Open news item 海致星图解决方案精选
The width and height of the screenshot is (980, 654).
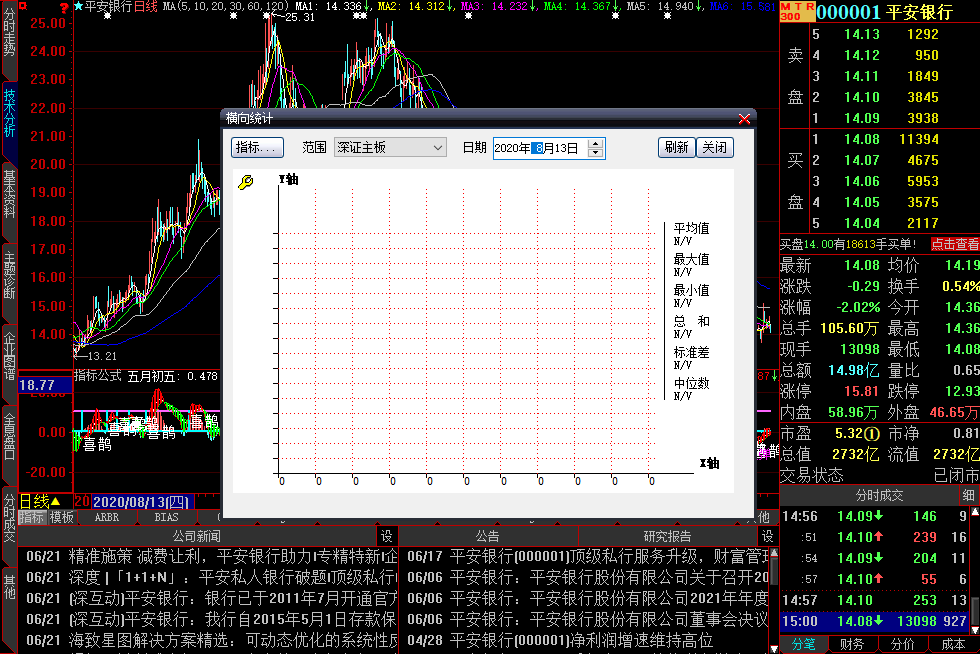(x=211, y=640)
